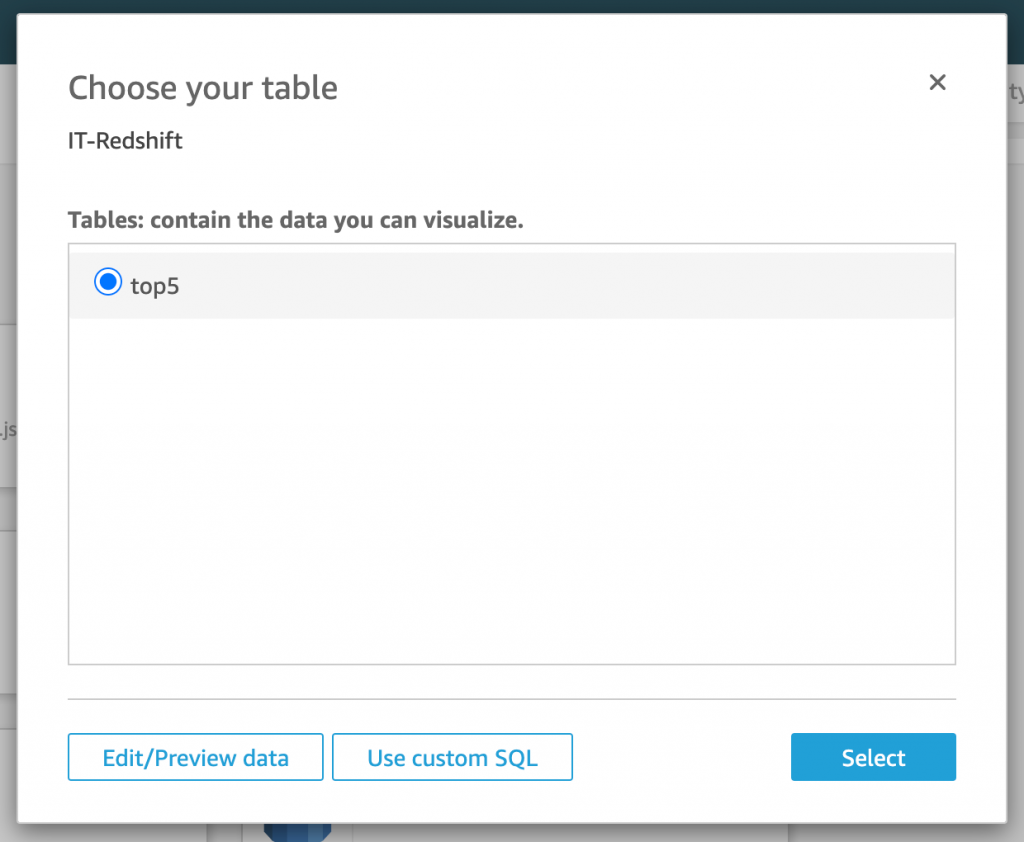
Task: Click the cut-off '.js' text at left edge
Action: click(x=8, y=431)
